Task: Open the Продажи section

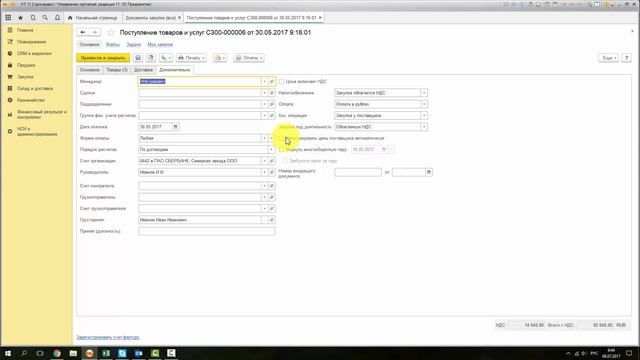Action: (x=26, y=65)
